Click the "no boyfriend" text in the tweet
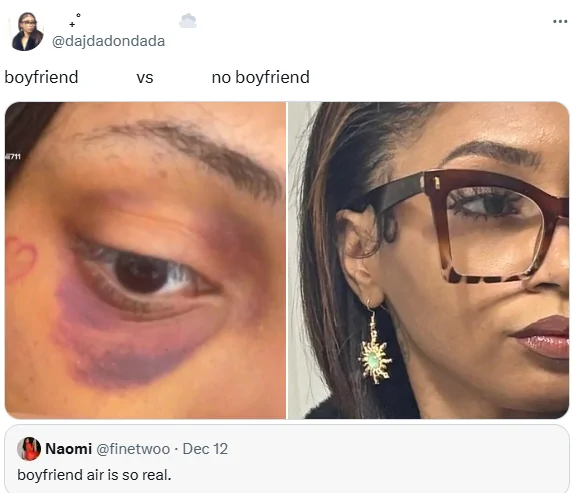 [261, 77]
